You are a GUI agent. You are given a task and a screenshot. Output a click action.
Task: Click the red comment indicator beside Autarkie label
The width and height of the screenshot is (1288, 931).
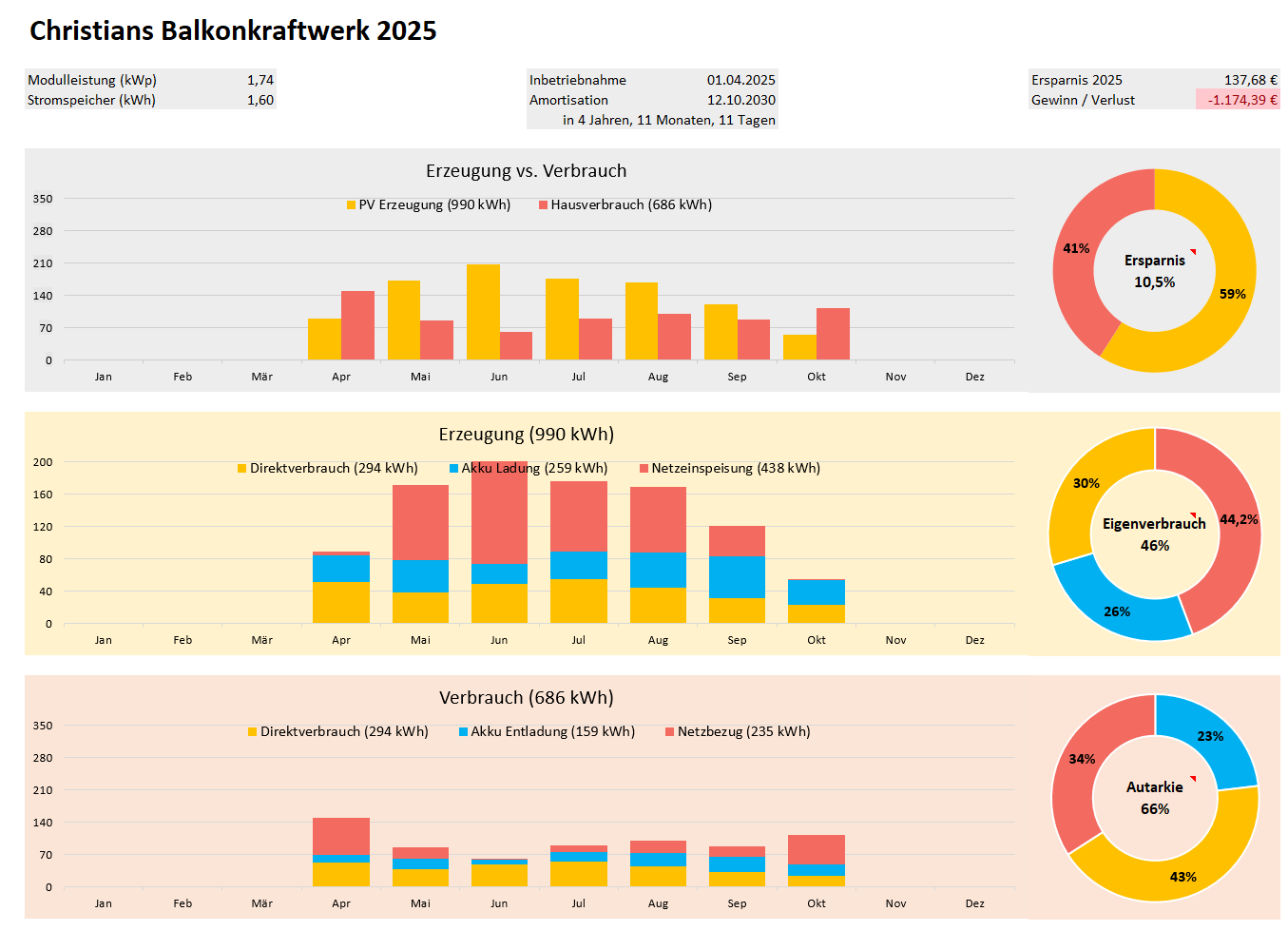1192,780
